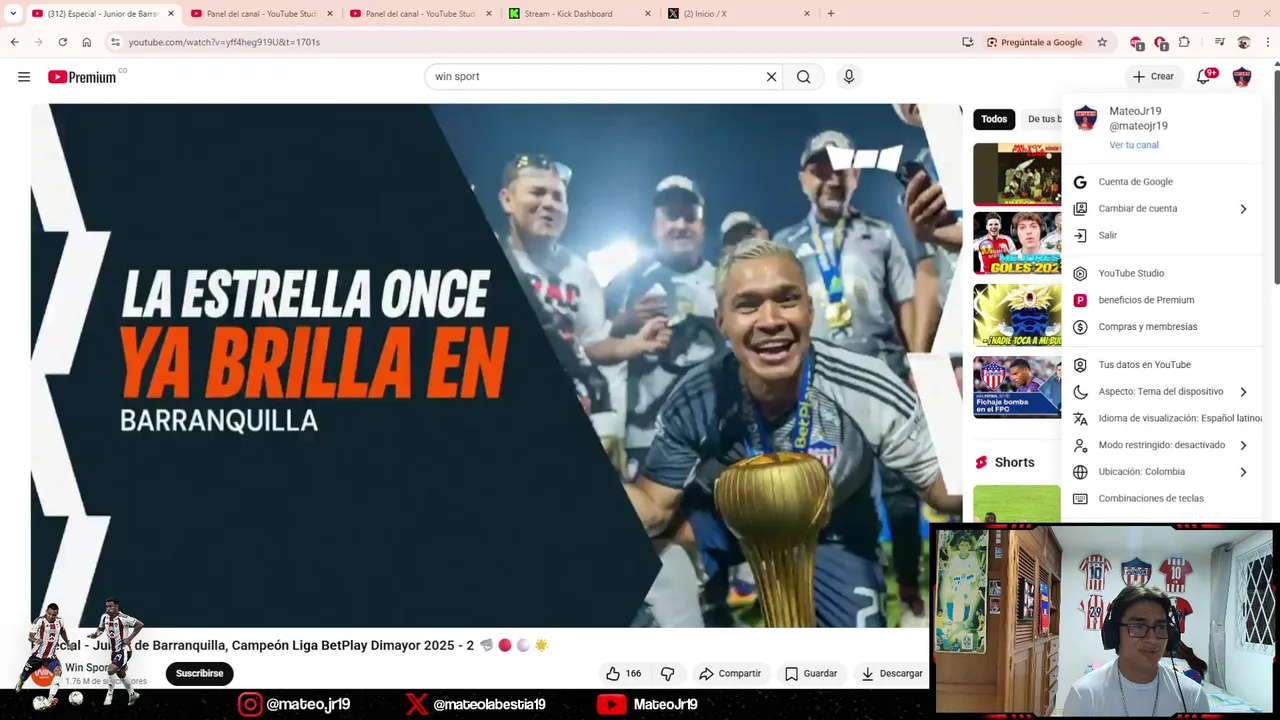Install app icon in the address bar
The height and width of the screenshot is (720, 1280).
(x=968, y=42)
